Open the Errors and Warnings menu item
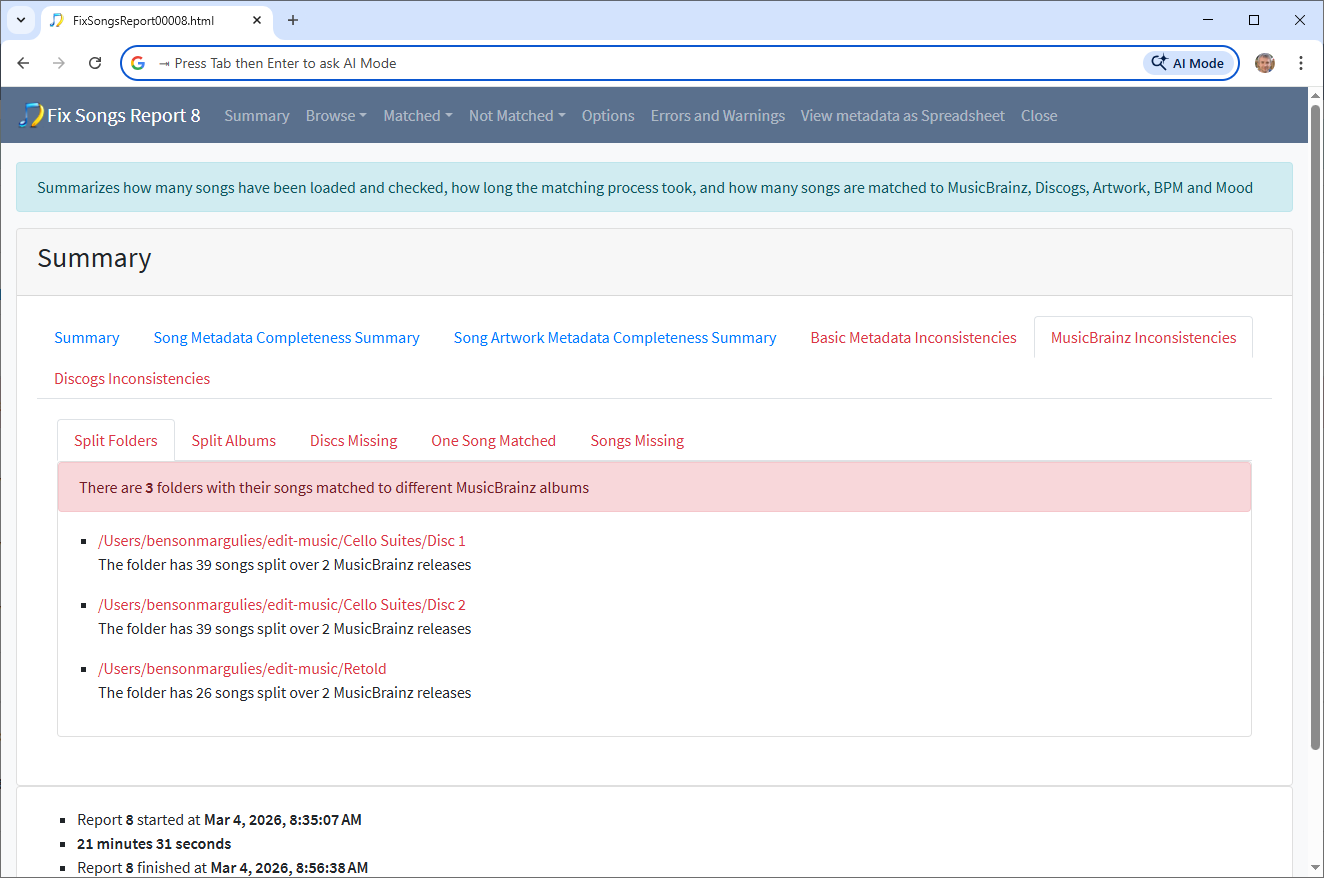 [x=717, y=116]
